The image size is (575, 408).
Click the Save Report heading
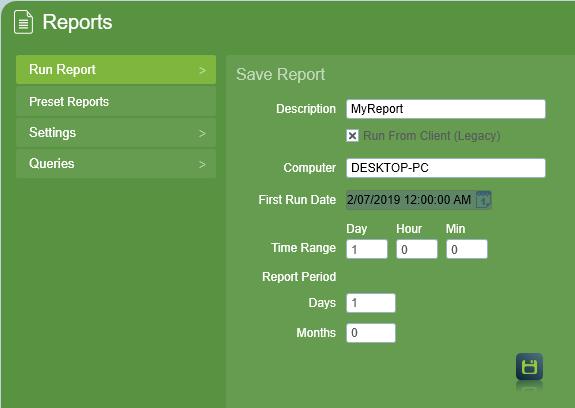click(281, 74)
